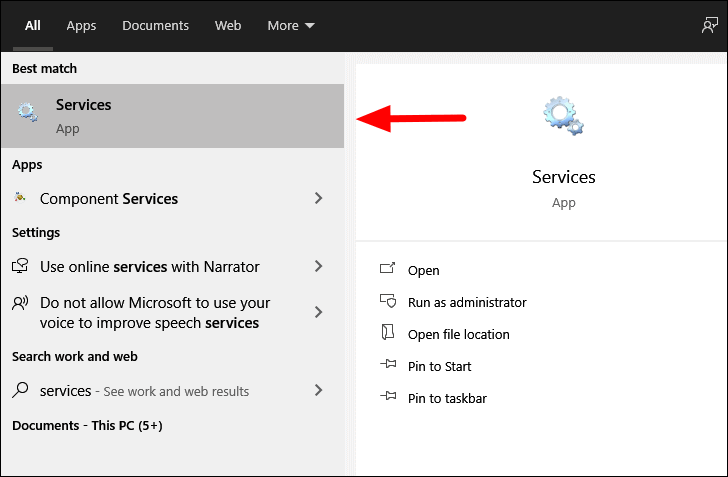
Task: Click the Narrator online services settings icon
Action: click(x=20, y=266)
